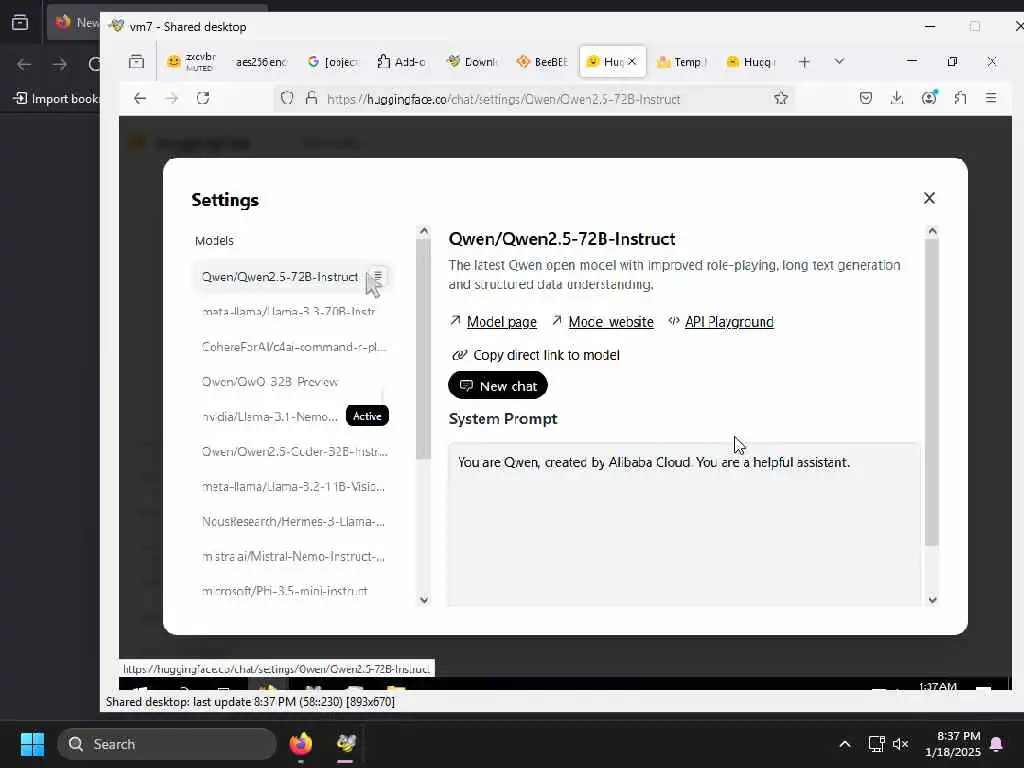The height and width of the screenshot is (768, 1024).
Task: Click the down arrow of the model details scrollbar
Action: (x=932, y=600)
